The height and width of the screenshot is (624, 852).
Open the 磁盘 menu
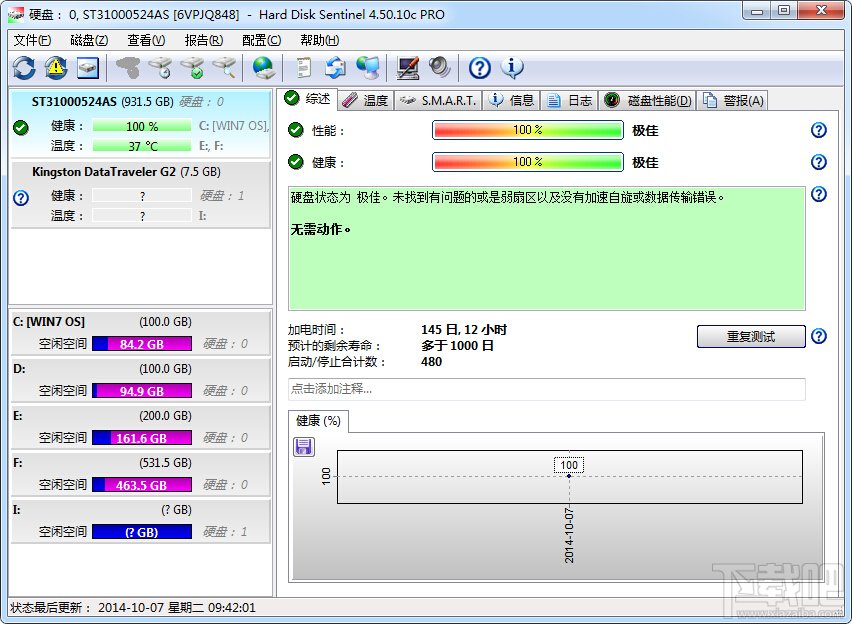point(88,39)
